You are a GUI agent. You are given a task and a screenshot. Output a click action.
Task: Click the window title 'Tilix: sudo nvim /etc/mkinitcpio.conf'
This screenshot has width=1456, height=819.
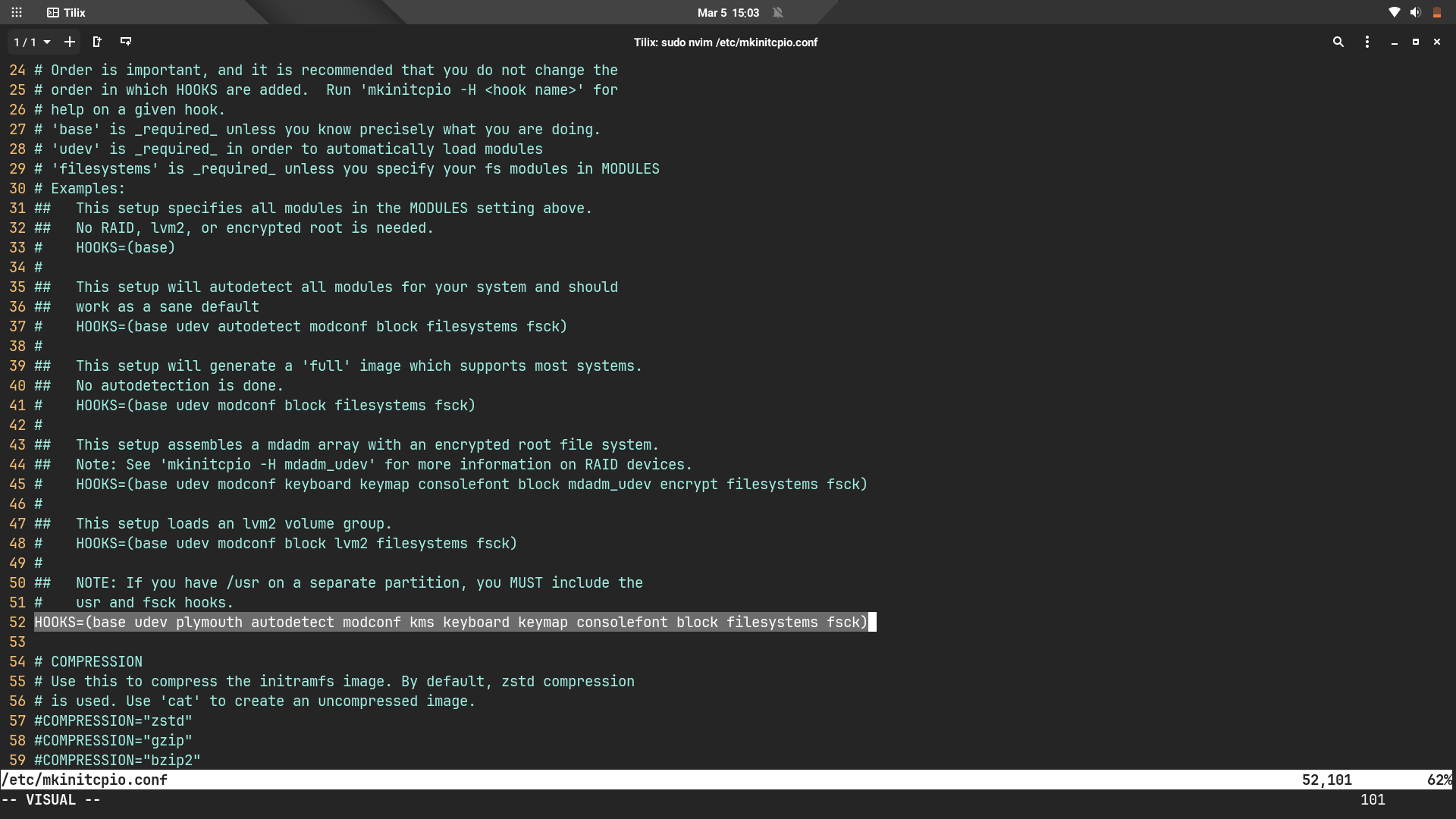pyautogui.click(x=726, y=42)
